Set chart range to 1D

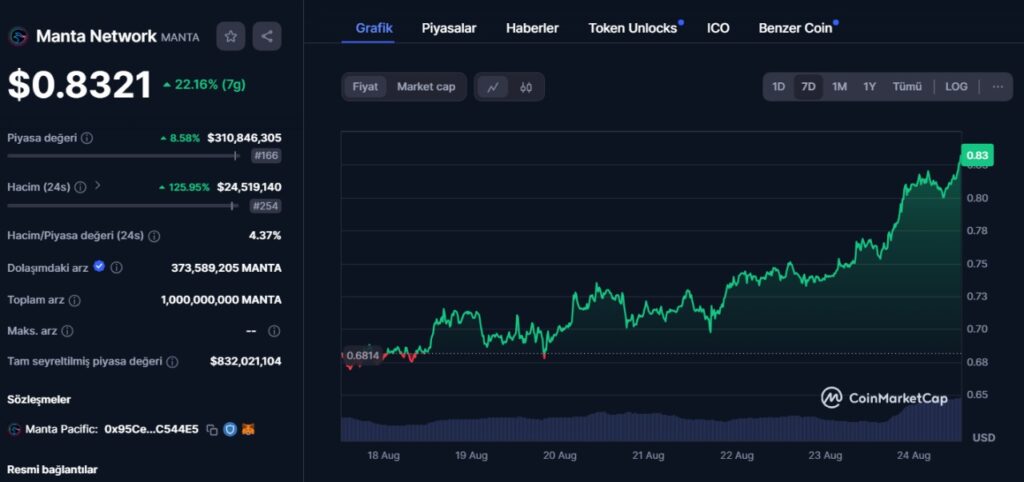tap(778, 87)
